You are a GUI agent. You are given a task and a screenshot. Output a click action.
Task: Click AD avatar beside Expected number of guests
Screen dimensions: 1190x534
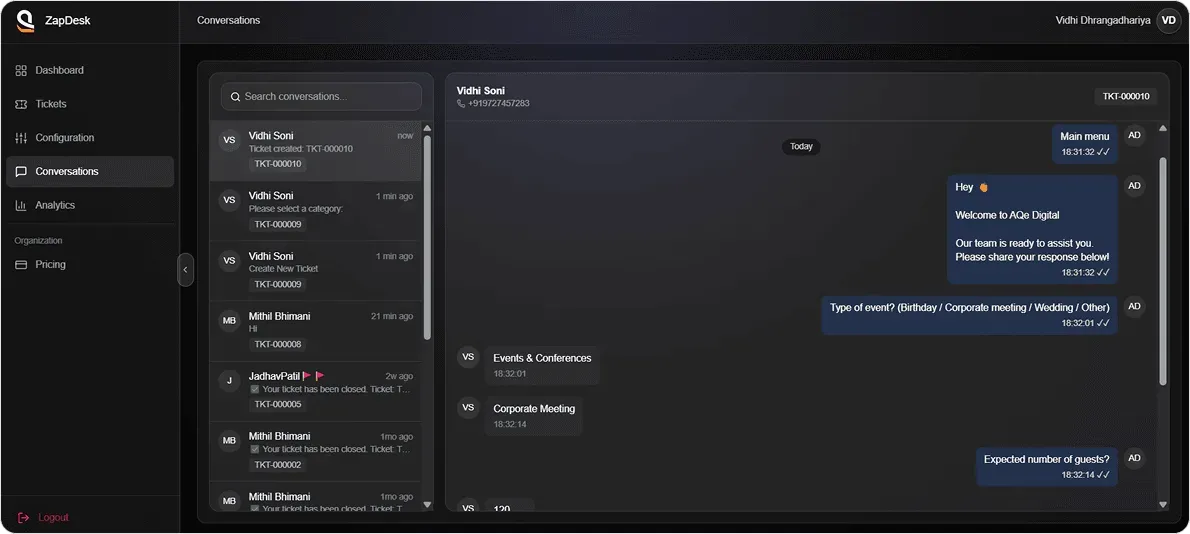[x=1135, y=458]
